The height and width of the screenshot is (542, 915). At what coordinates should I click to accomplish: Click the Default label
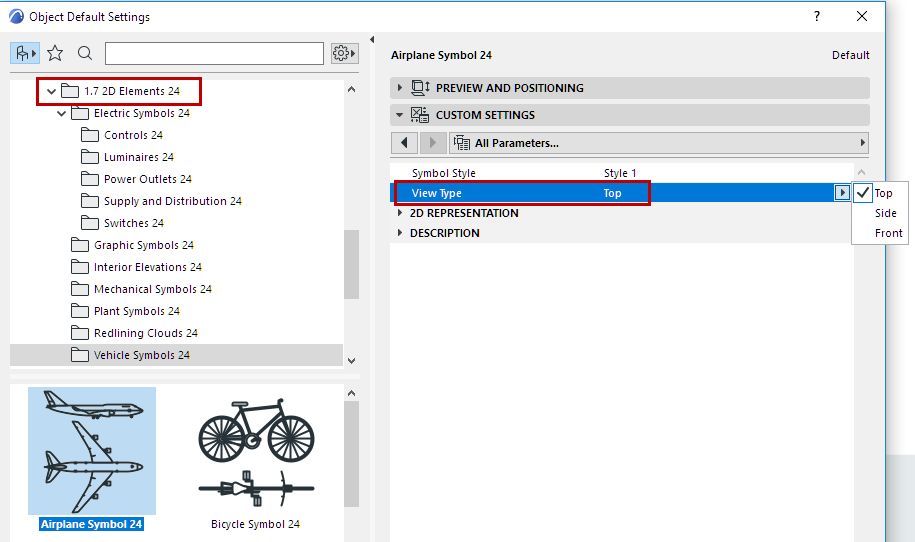[850, 55]
